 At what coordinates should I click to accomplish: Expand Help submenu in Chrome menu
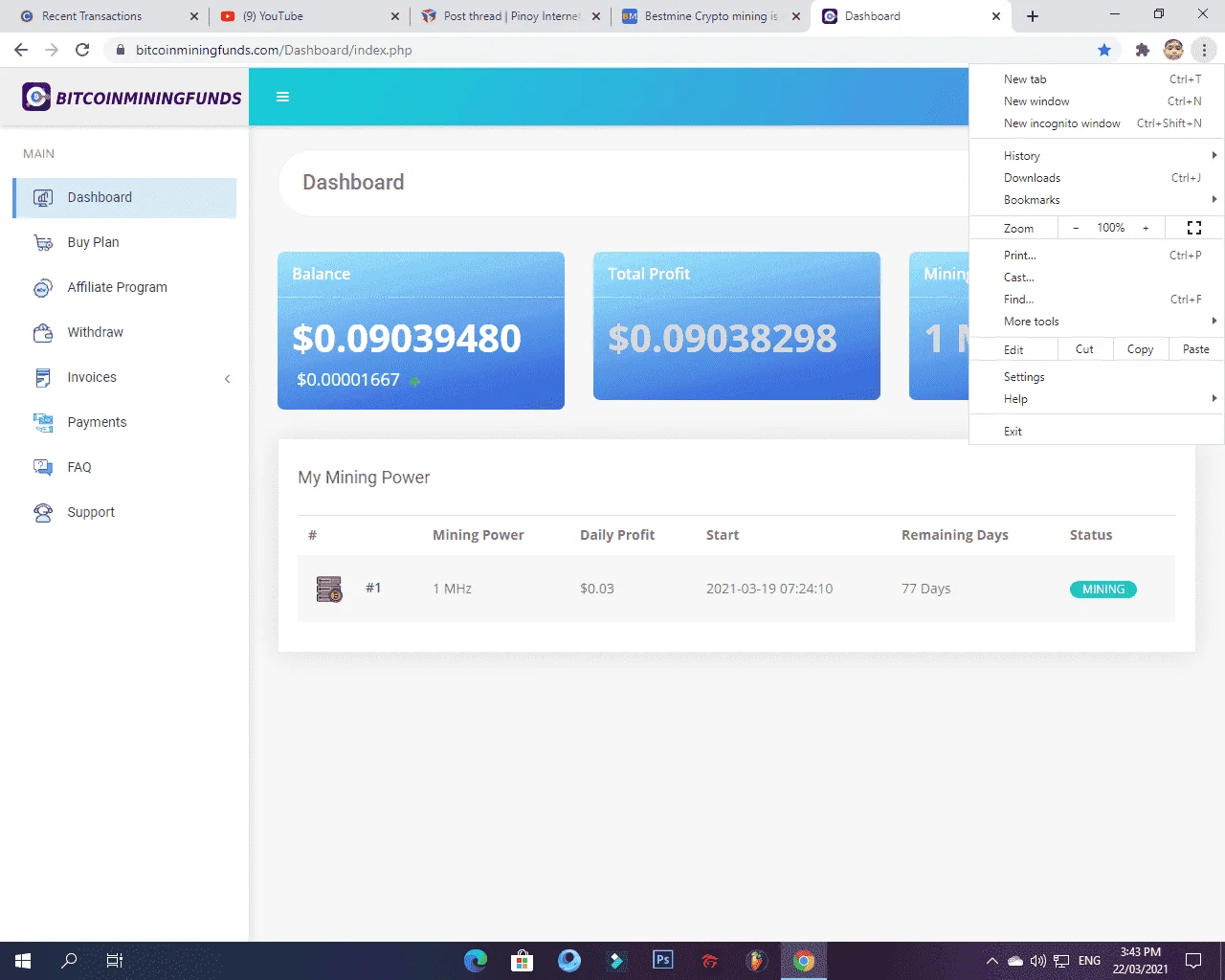pos(1097,399)
